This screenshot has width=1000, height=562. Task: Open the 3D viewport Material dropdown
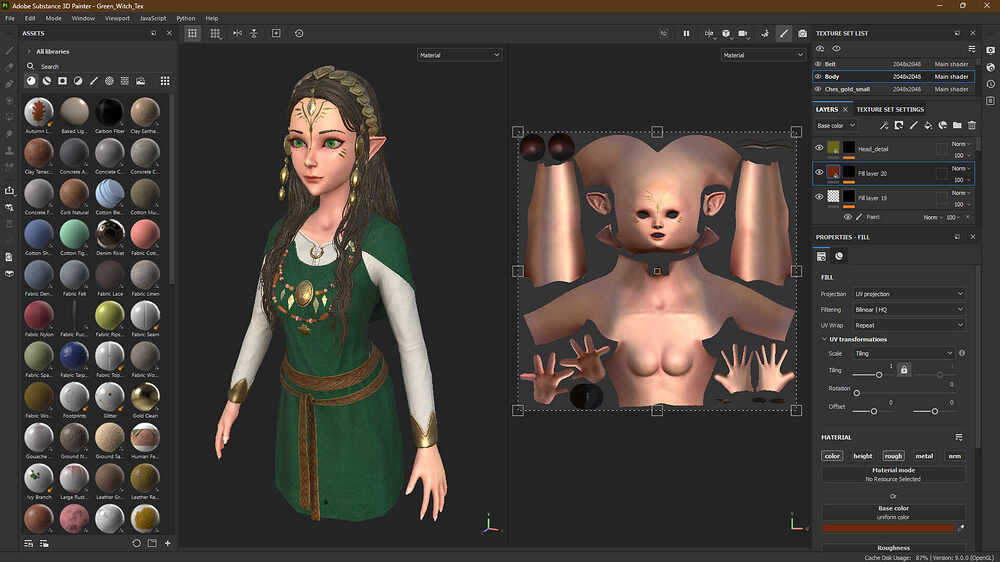pos(459,55)
